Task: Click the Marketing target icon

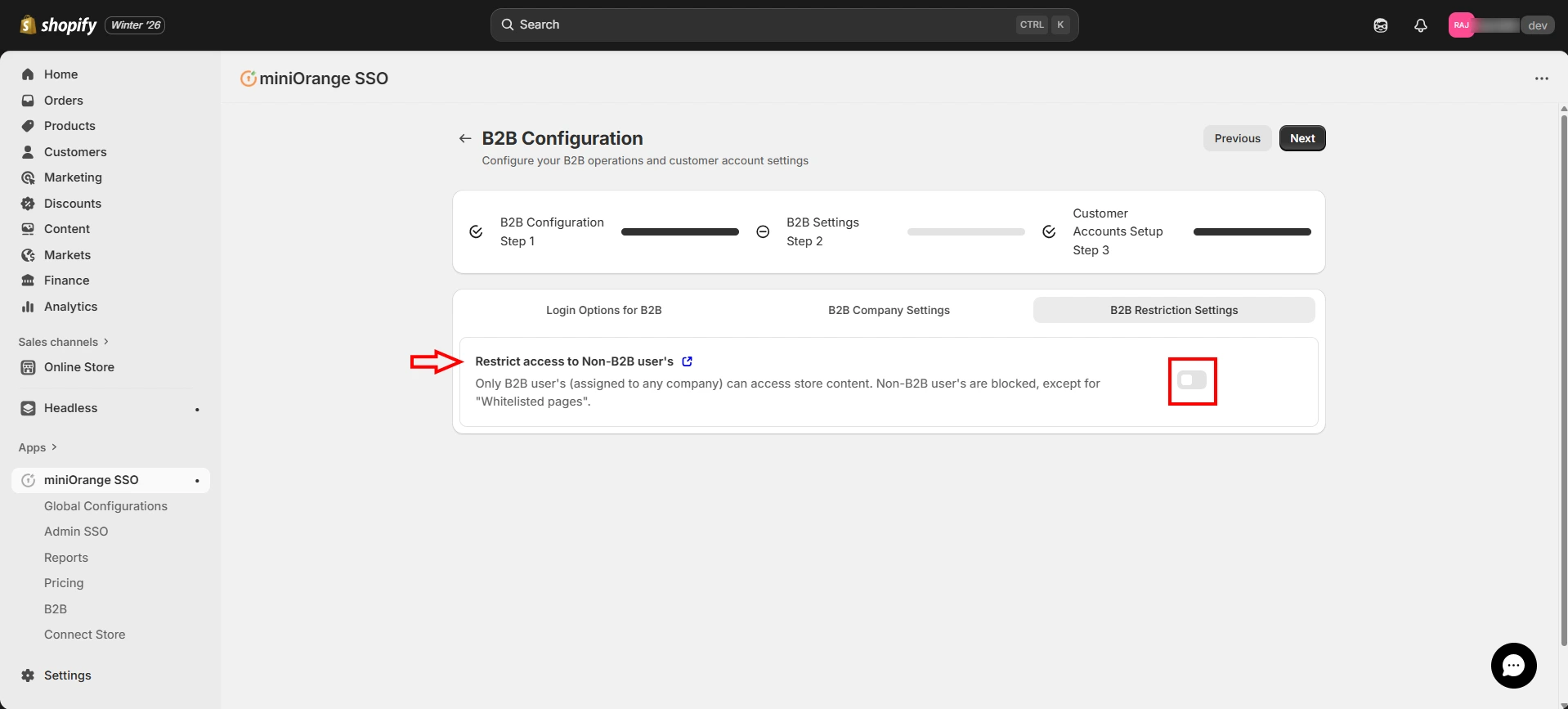Action: tap(28, 177)
